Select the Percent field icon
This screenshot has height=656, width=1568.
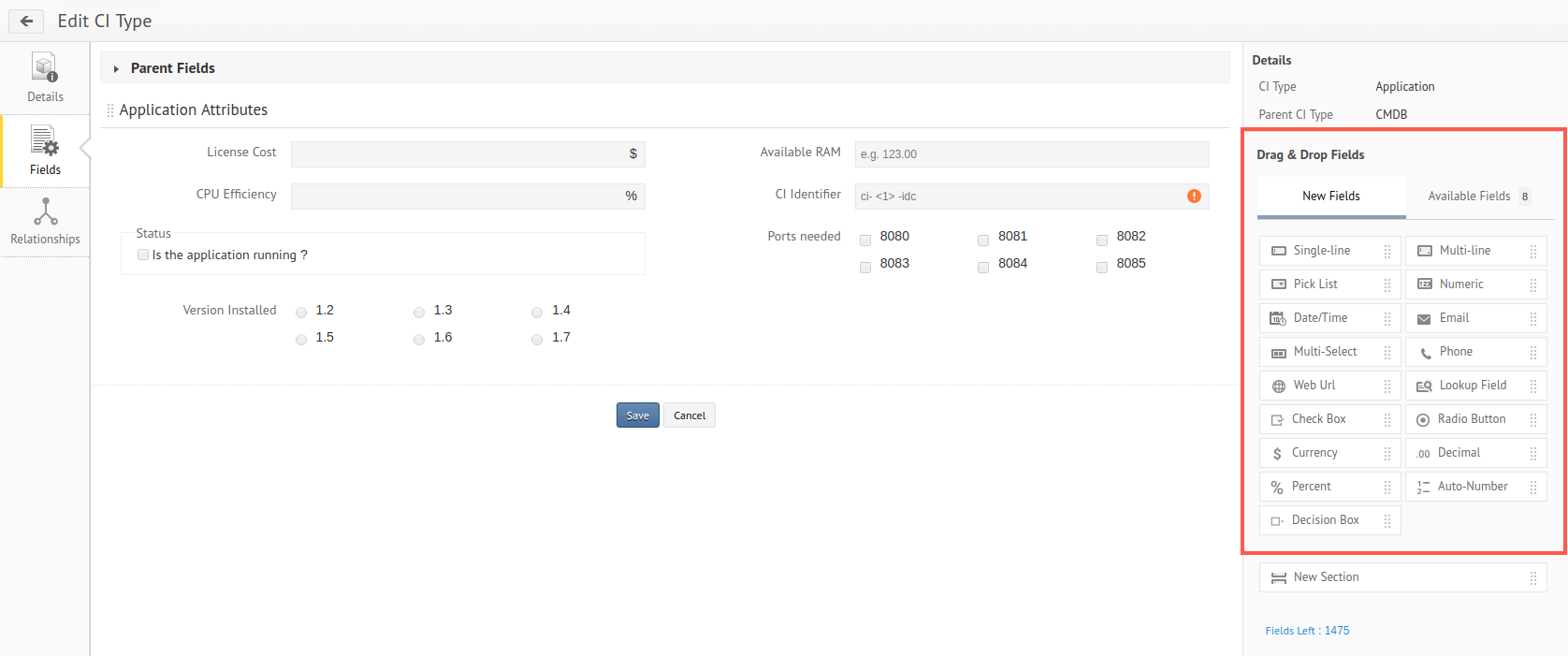tap(1277, 488)
